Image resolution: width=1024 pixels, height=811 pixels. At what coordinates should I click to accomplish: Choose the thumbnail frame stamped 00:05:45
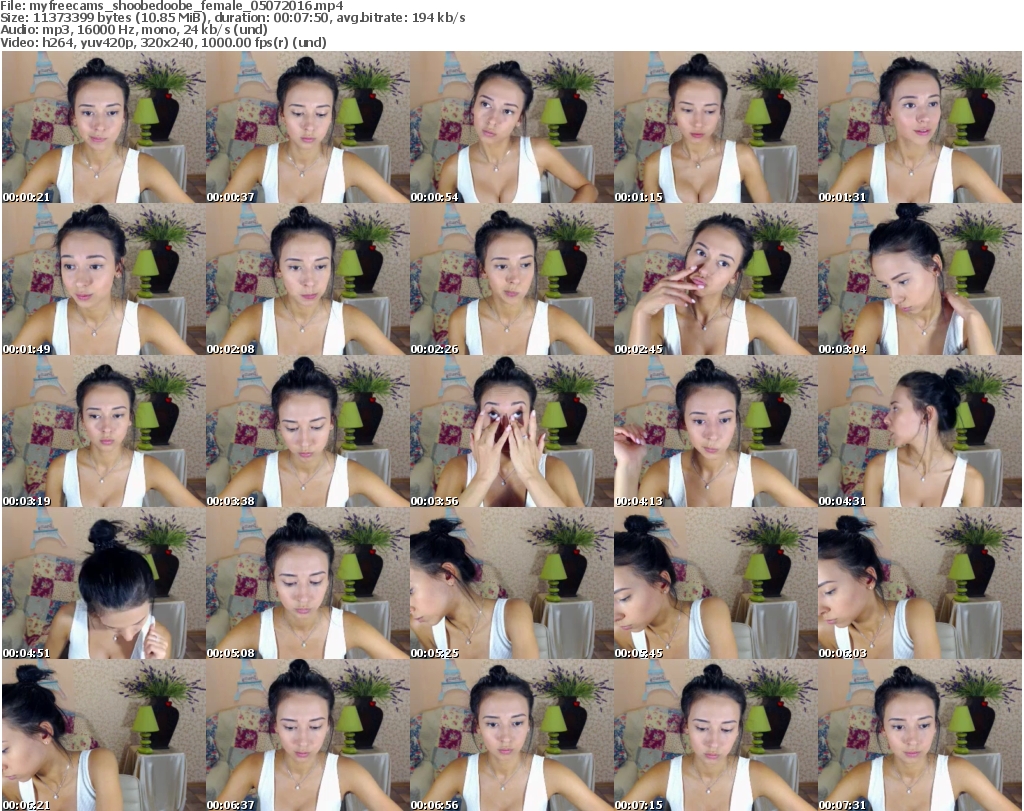[715, 584]
